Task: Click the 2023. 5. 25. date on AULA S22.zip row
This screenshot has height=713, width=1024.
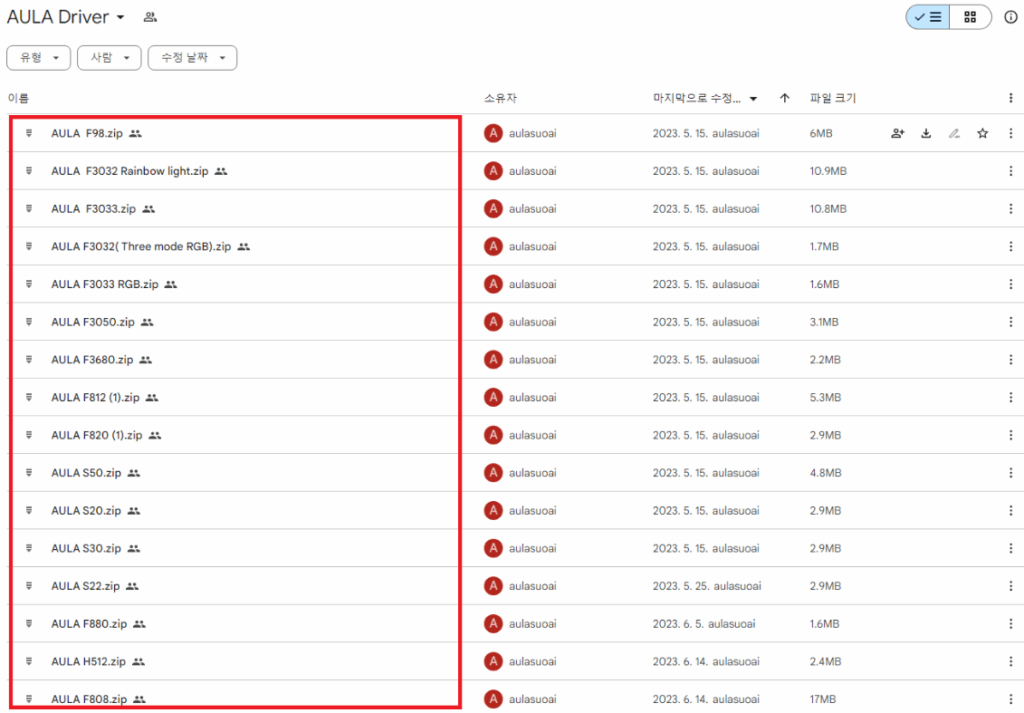Action: 680,586
